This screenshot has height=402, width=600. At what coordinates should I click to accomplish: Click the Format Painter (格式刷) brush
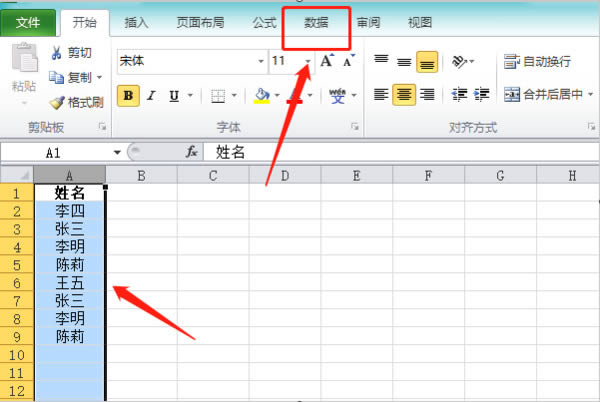(x=56, y=102)
